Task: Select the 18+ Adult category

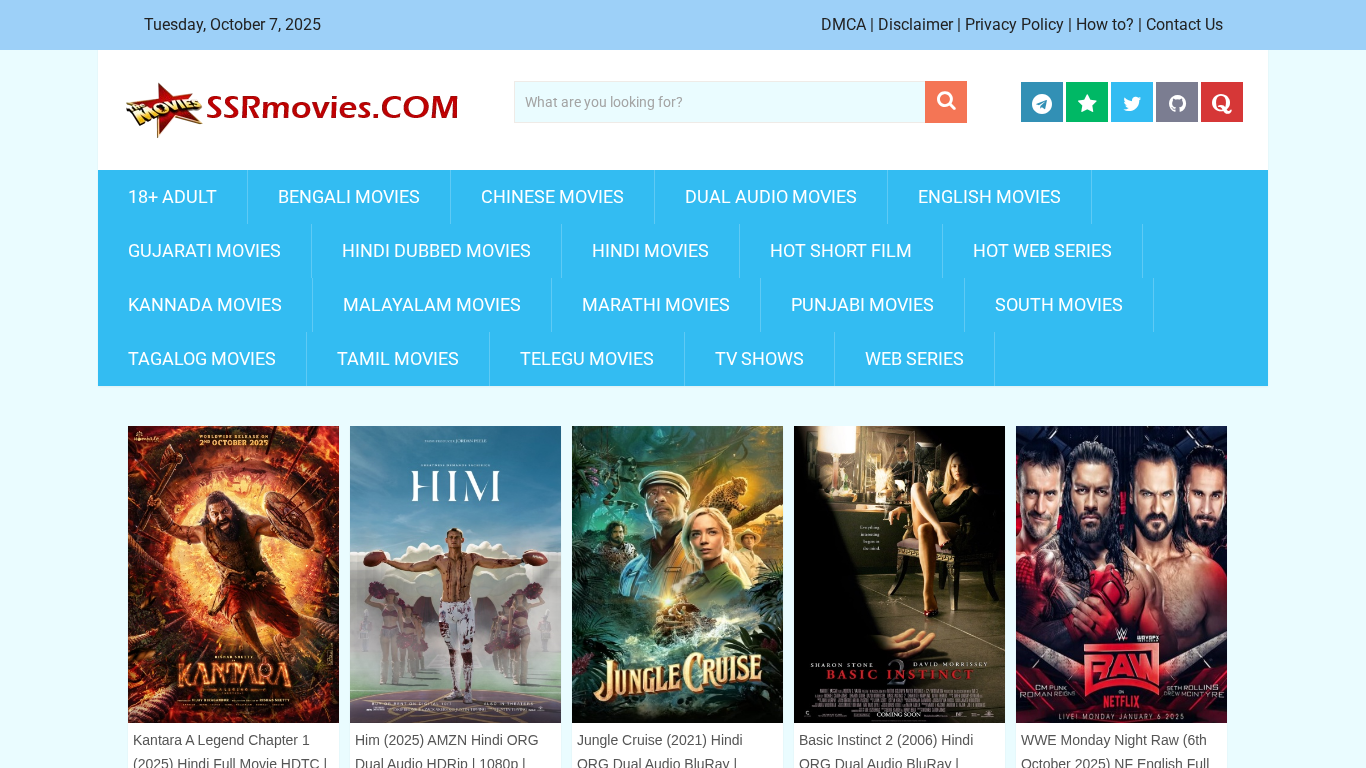Action: (x=172, y=197)
